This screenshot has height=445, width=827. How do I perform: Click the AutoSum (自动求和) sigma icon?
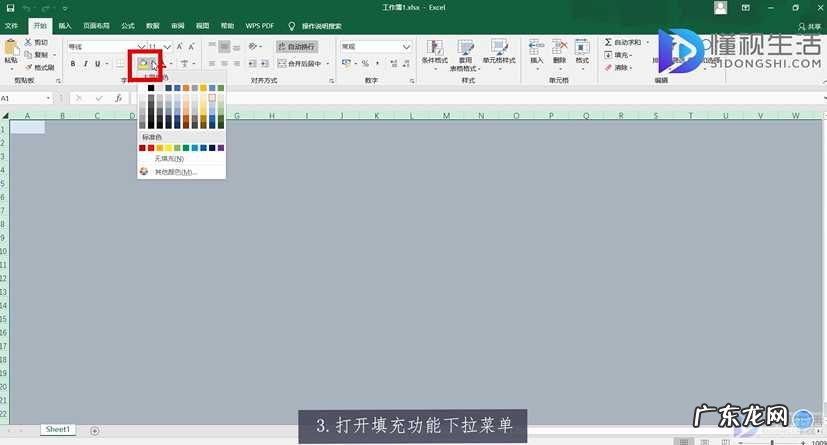click(x=608, y=42)
